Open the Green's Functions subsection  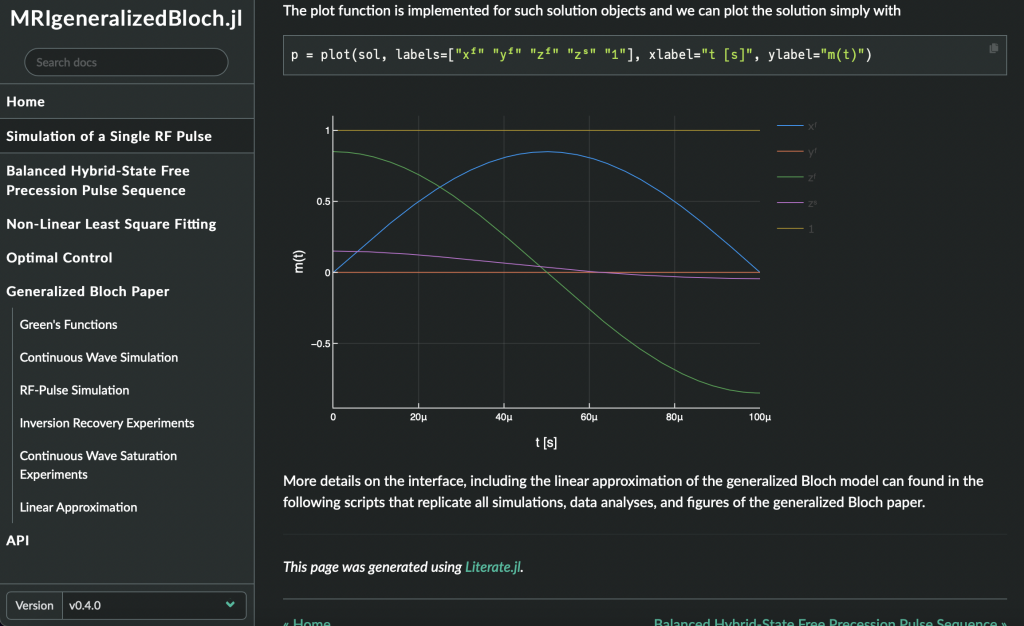[x=69, y=325]
